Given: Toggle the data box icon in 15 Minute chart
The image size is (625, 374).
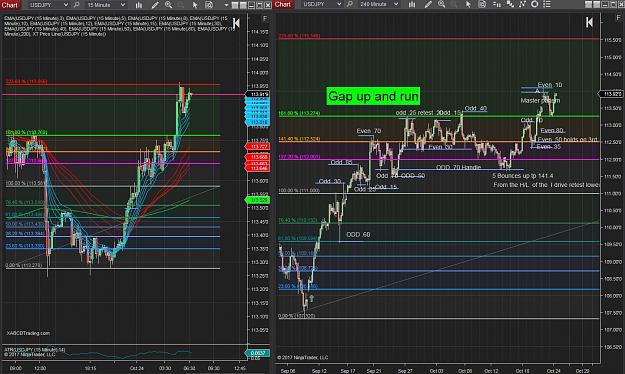Looking at the screenshot, I should click(x=209, y=5).
